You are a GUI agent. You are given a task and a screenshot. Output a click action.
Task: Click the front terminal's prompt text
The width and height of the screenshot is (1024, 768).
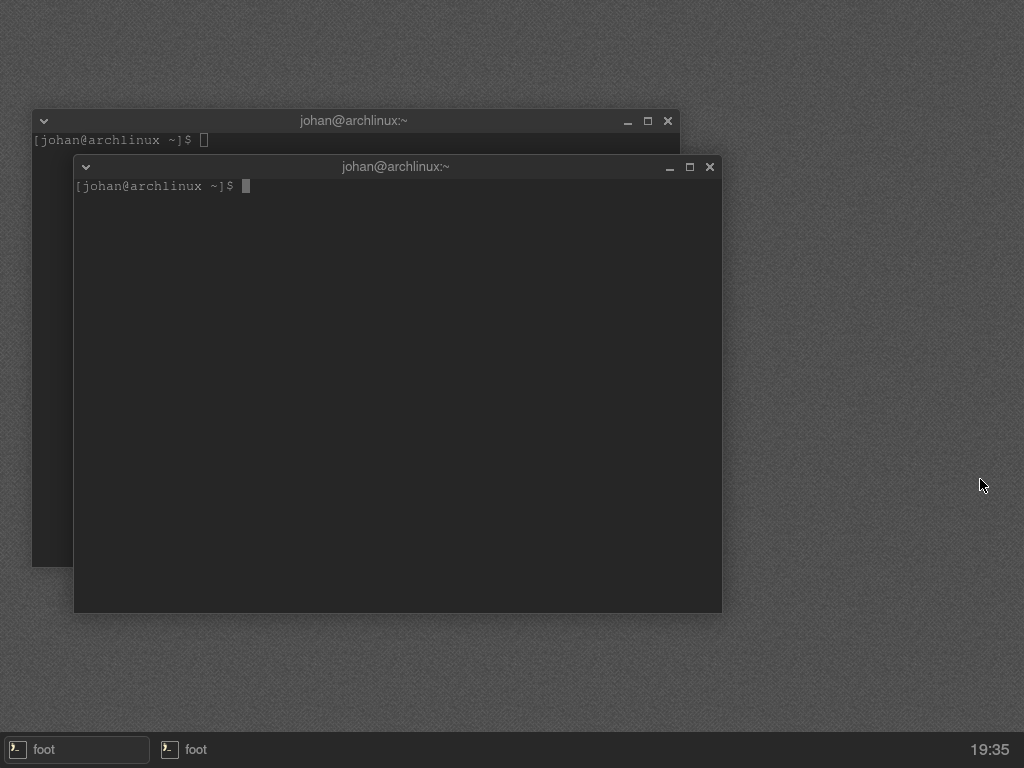(154, 187)
